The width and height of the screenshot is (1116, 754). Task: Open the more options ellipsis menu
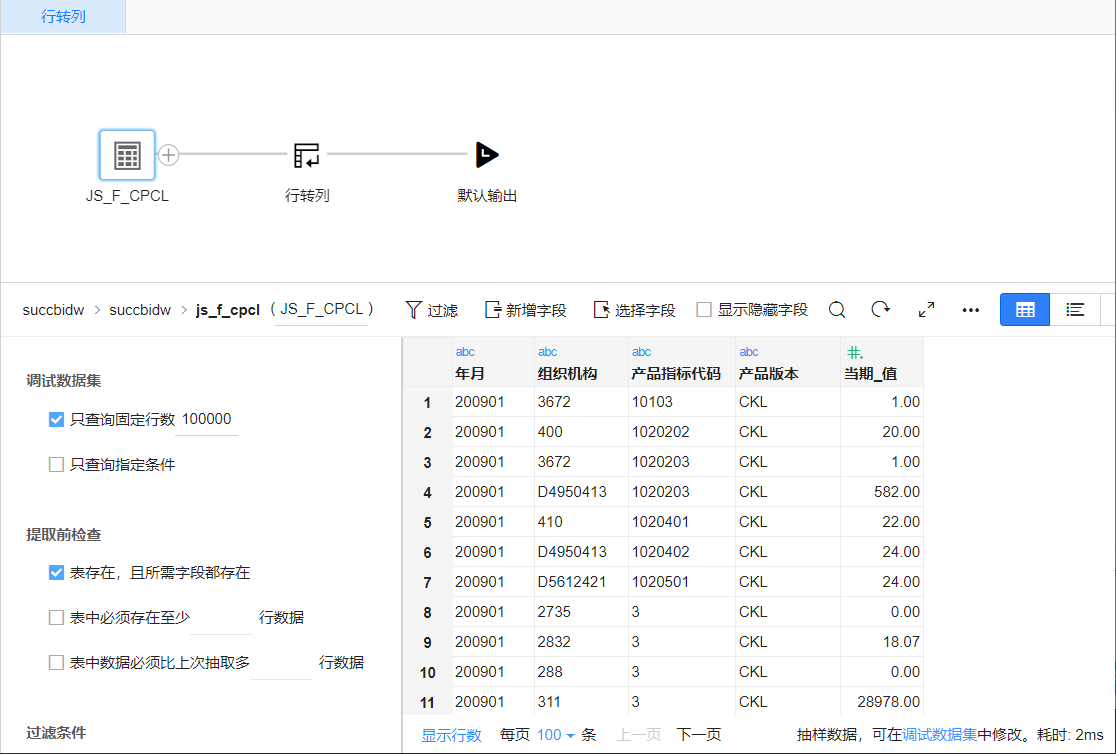tap(970, 310)
